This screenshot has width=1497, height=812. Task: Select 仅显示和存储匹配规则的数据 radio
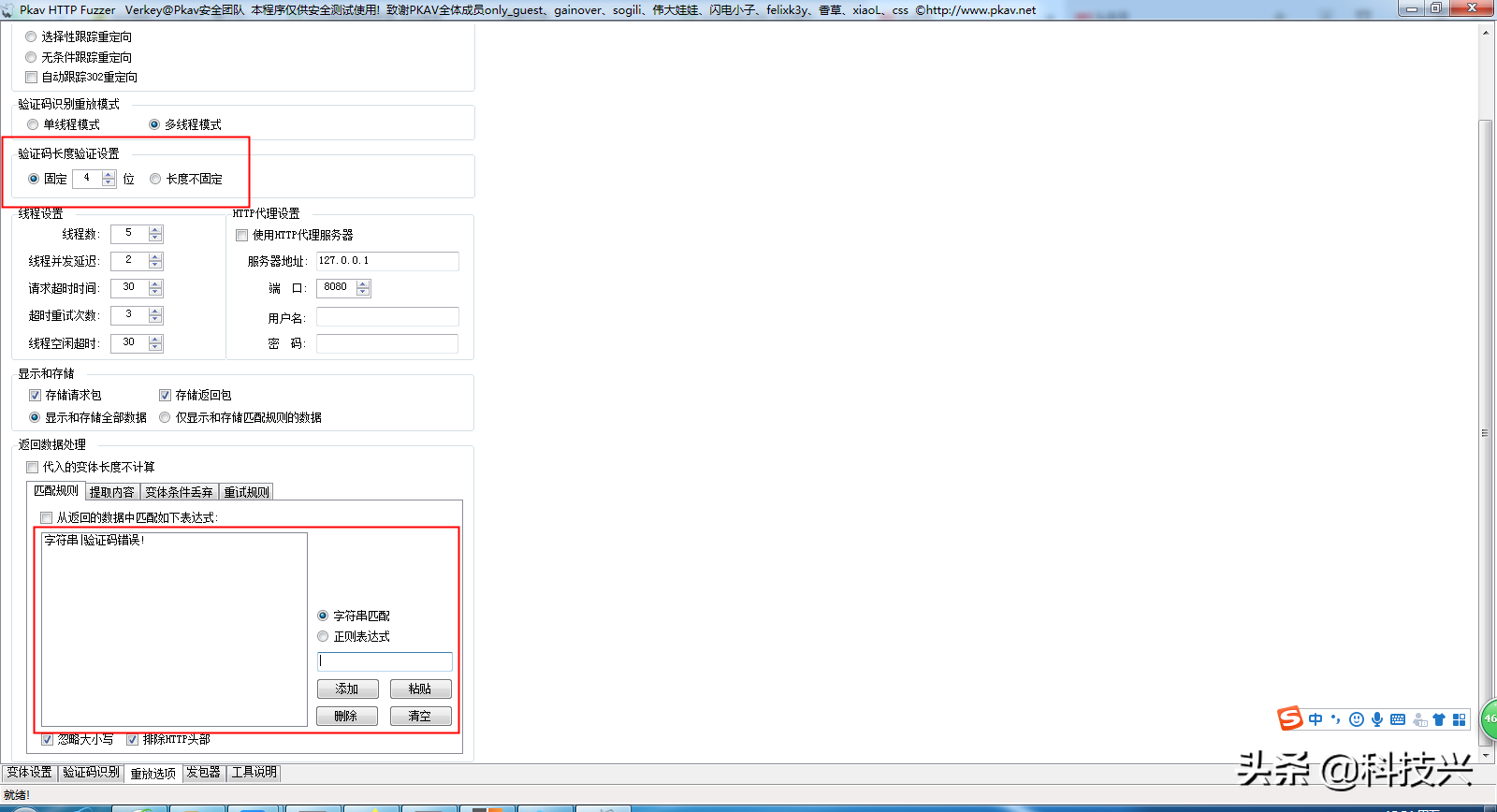[165, 417]
